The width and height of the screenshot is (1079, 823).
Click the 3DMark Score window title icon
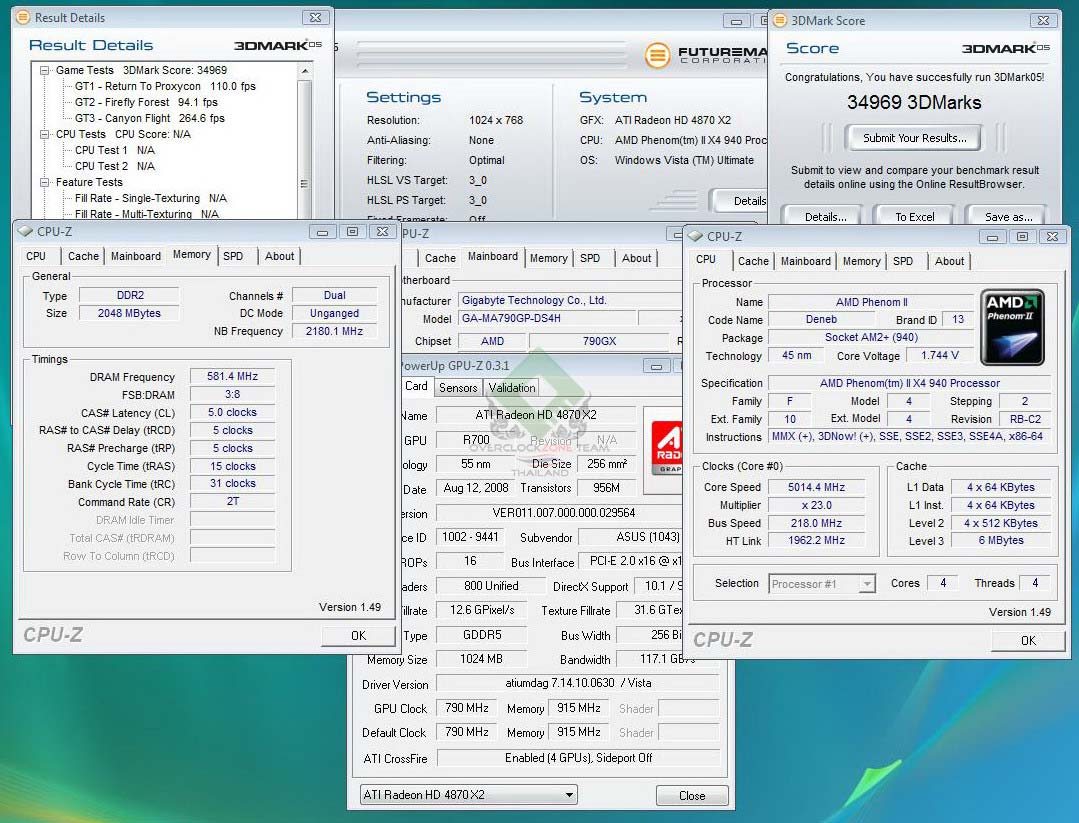[780, 21]
